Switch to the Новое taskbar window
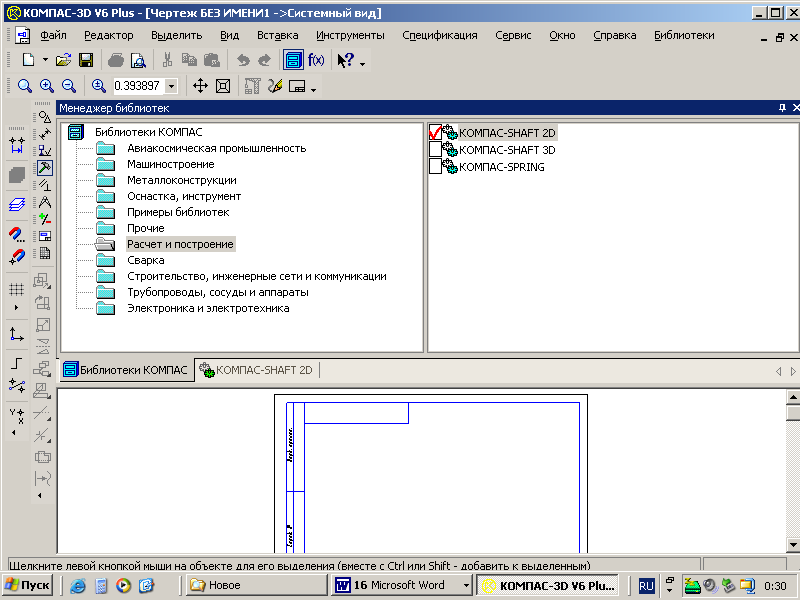The image size is (800, 600). click(255, 585)
